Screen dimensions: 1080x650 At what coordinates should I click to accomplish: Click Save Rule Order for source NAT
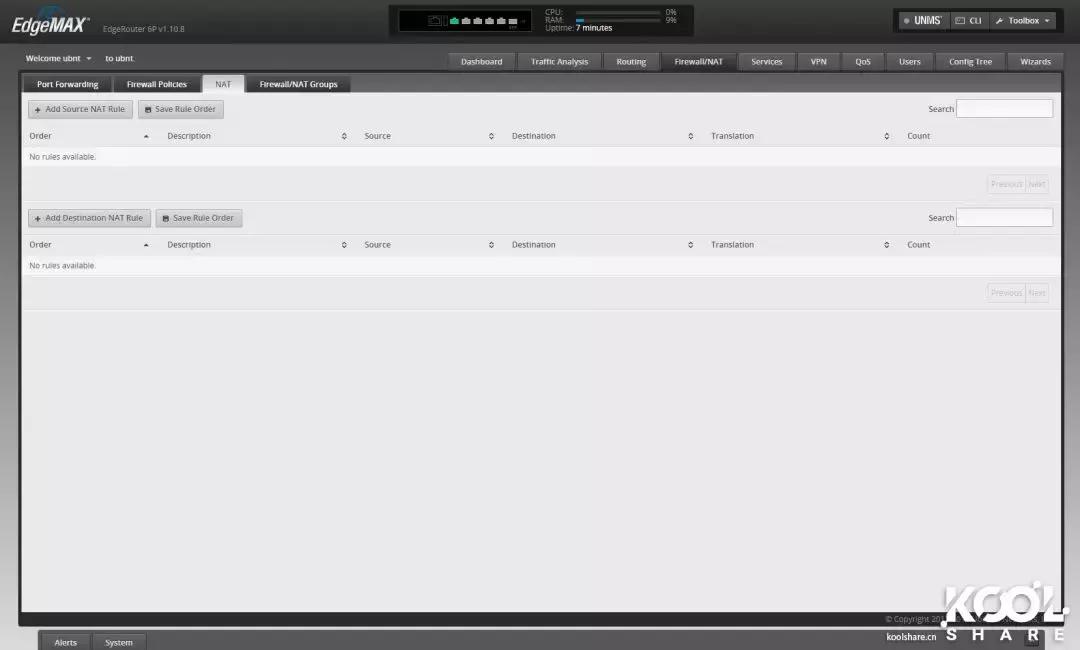point(180,109)
